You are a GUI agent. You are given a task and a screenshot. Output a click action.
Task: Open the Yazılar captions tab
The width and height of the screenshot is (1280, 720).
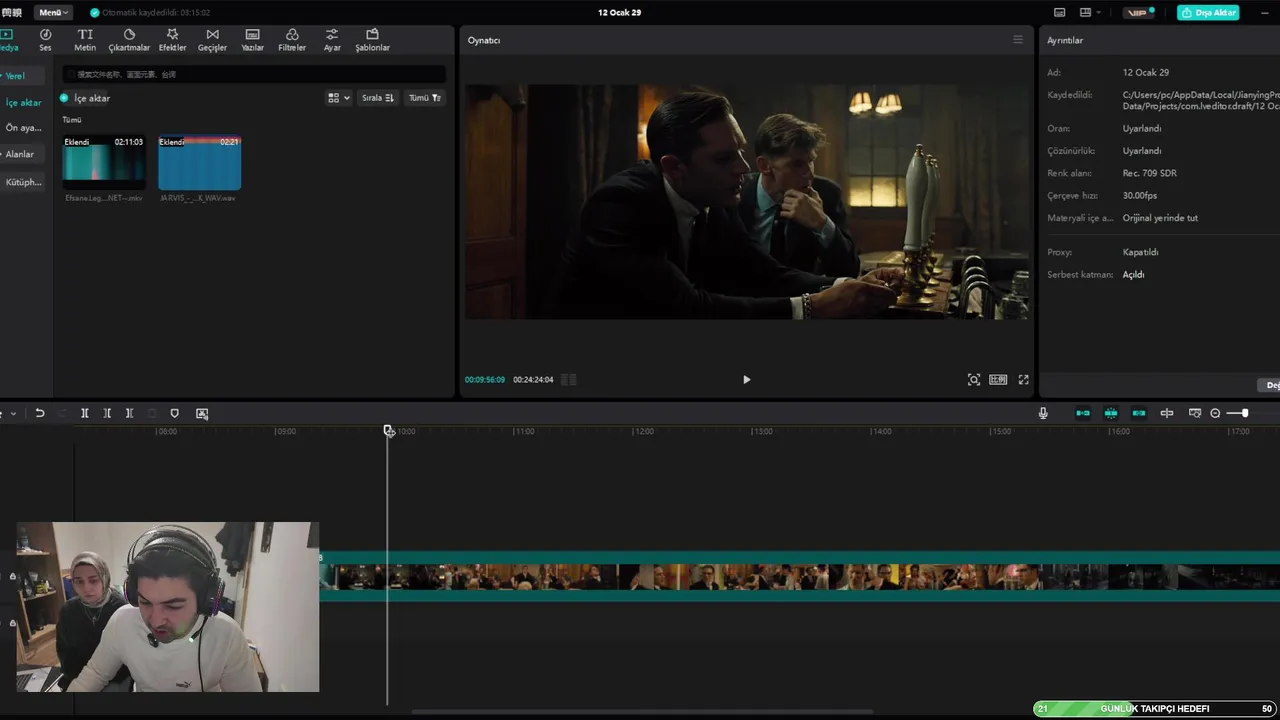[x=252, y=40]
